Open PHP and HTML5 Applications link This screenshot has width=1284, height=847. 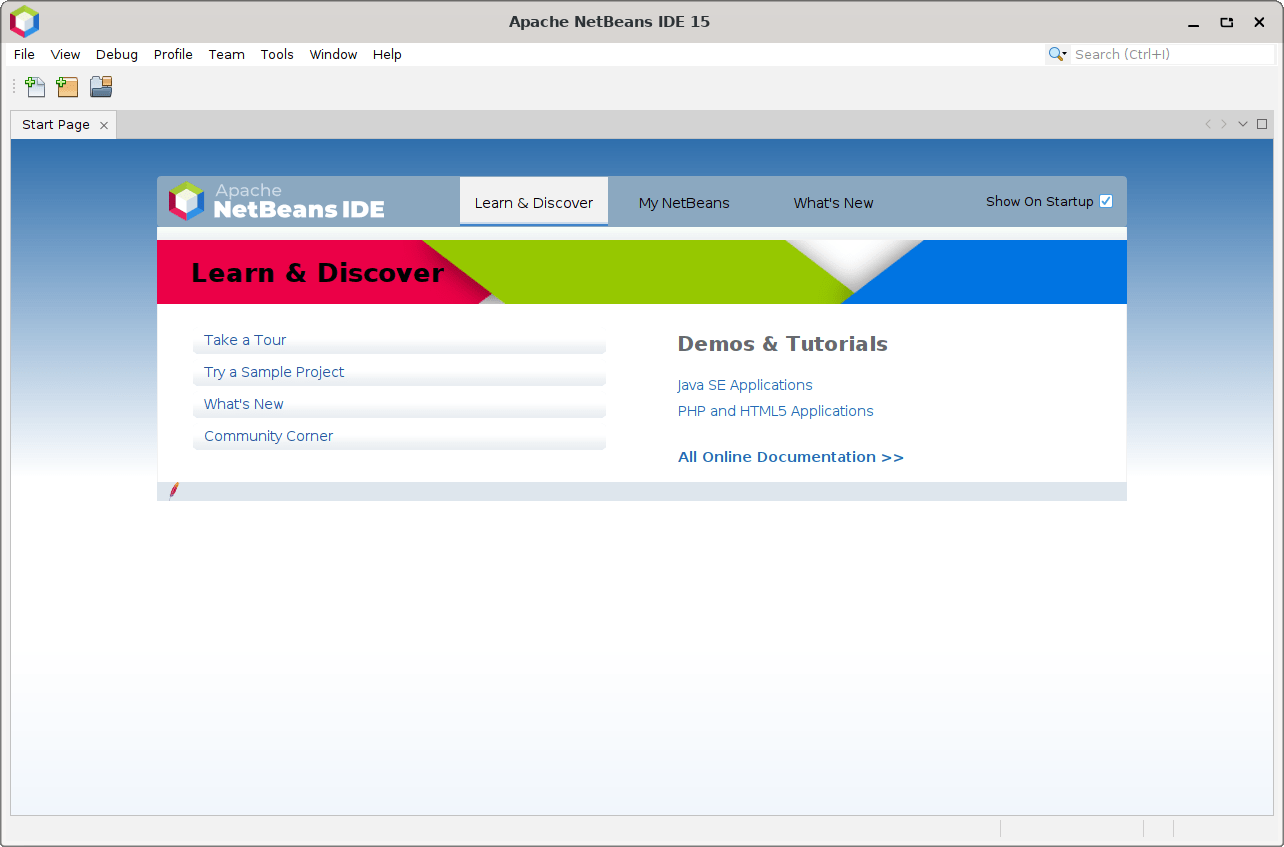pos(775,411)
